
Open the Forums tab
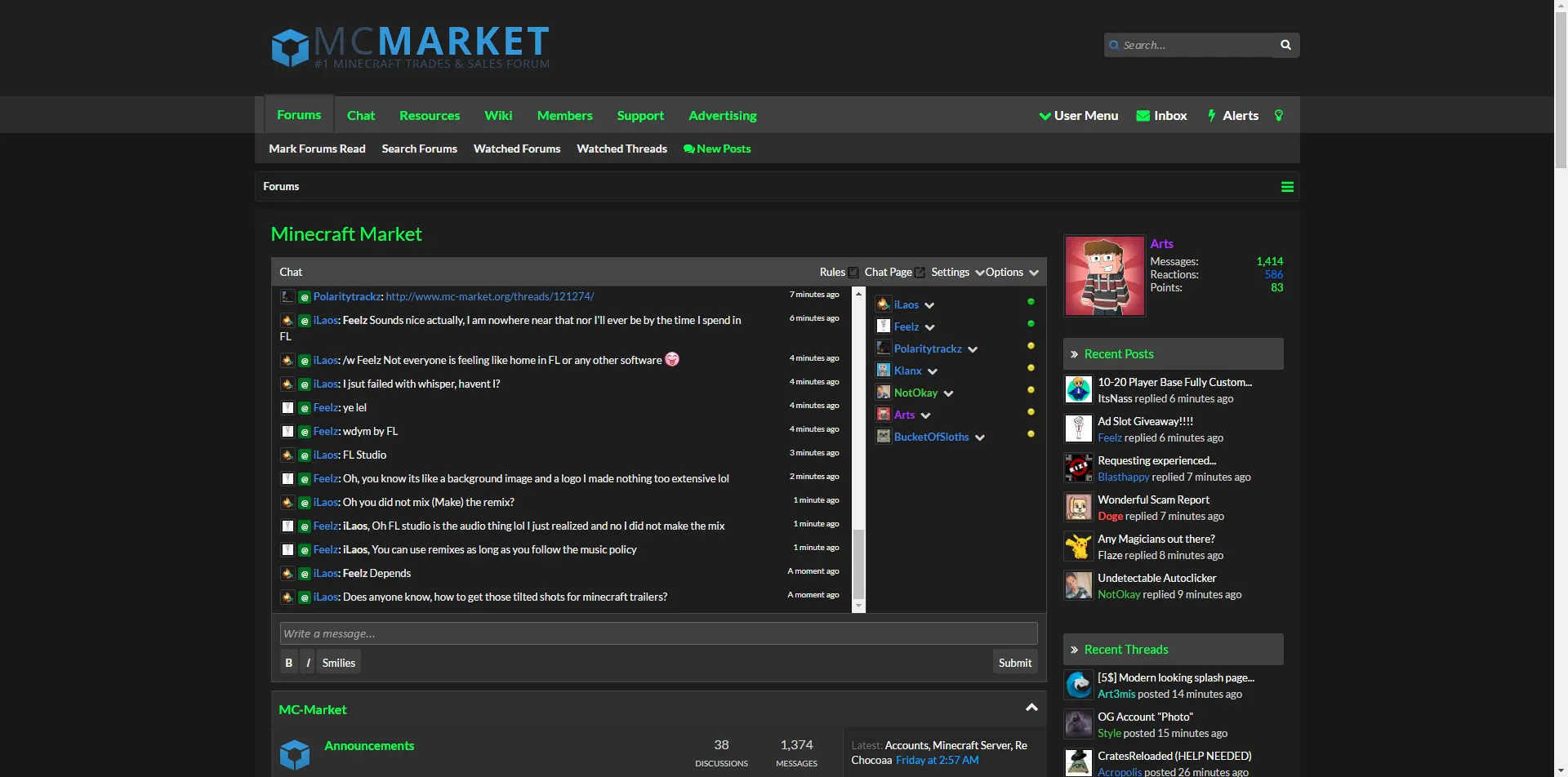(x=299, y=115)
